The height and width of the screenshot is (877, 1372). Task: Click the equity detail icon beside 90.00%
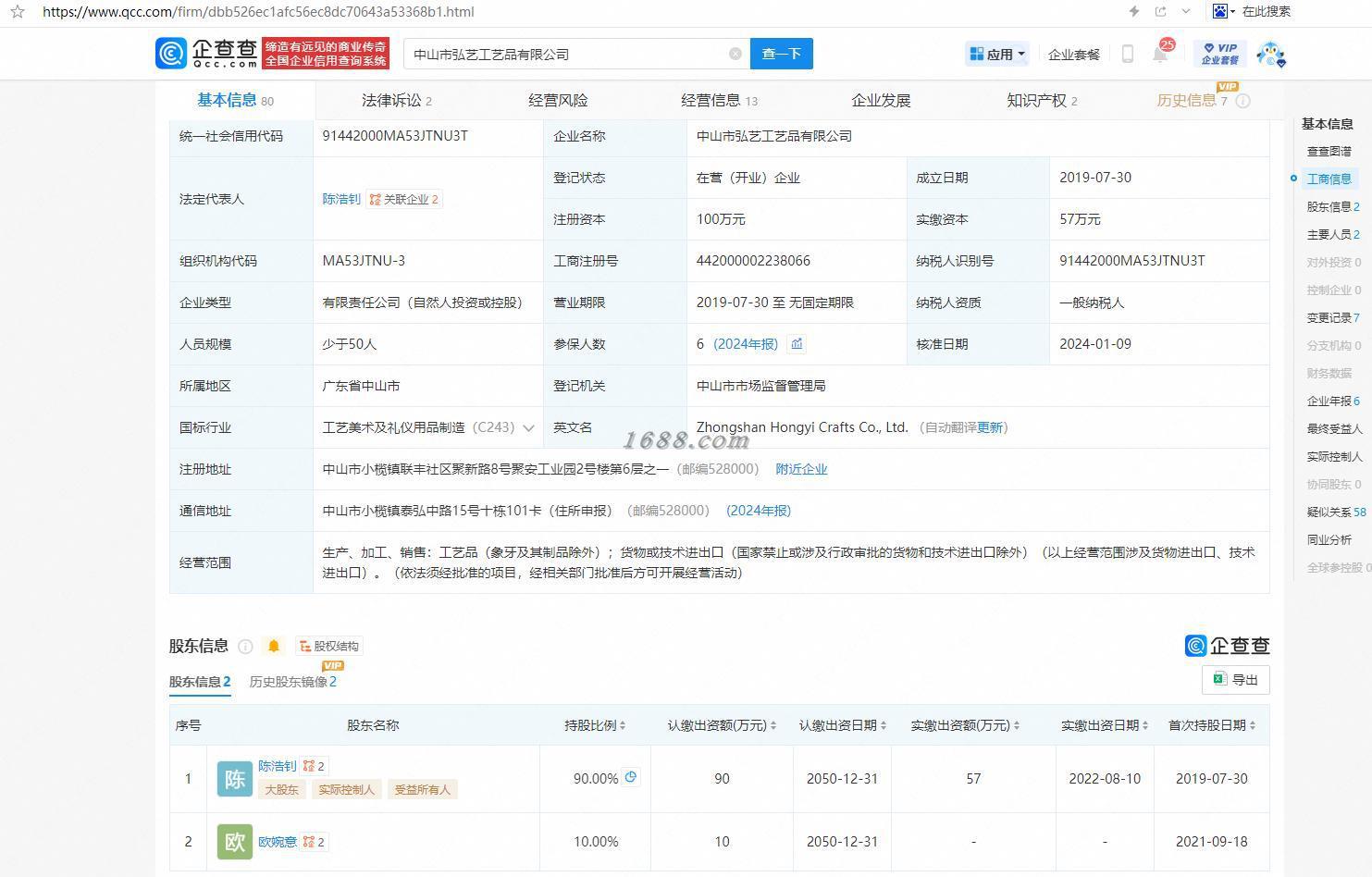coord(630,777)
